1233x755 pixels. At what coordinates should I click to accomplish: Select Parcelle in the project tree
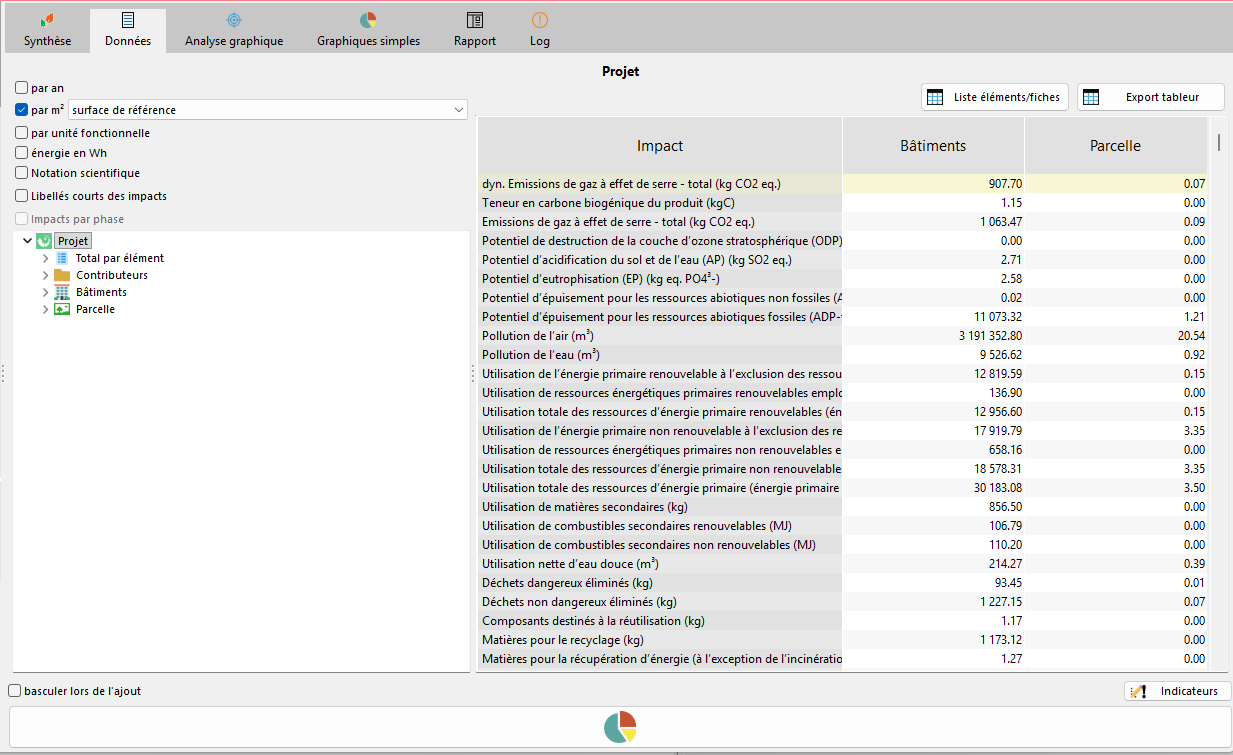click(x=95, y=309)
